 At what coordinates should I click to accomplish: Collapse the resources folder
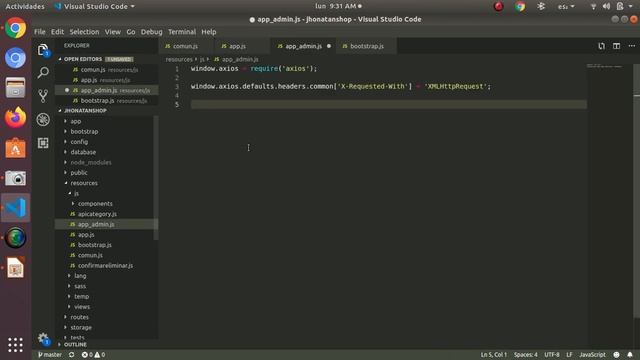point(84,183)
